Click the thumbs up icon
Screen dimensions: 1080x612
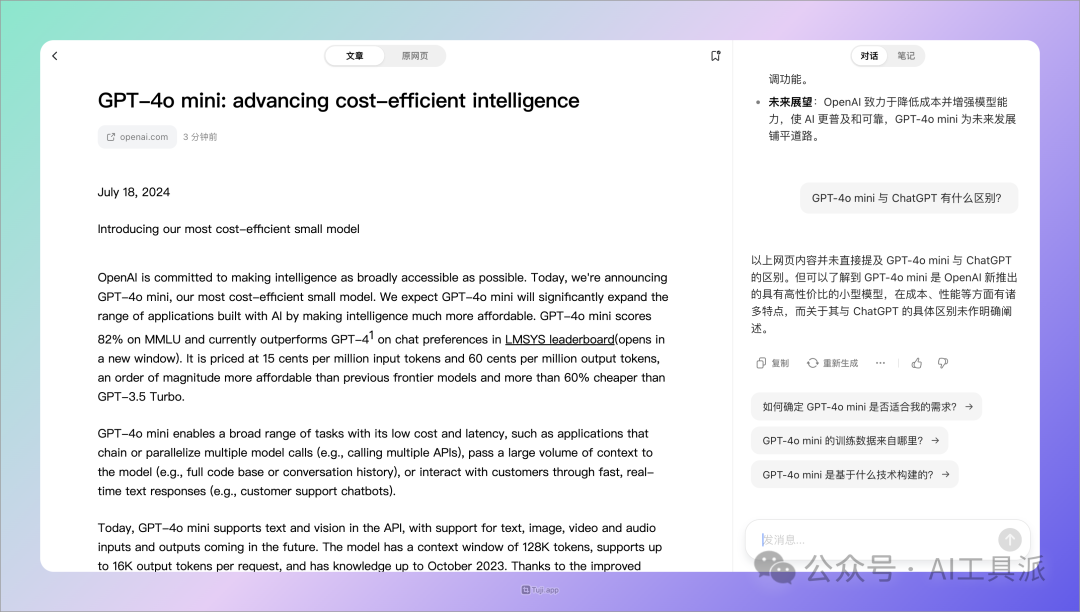tap(917, 363)
